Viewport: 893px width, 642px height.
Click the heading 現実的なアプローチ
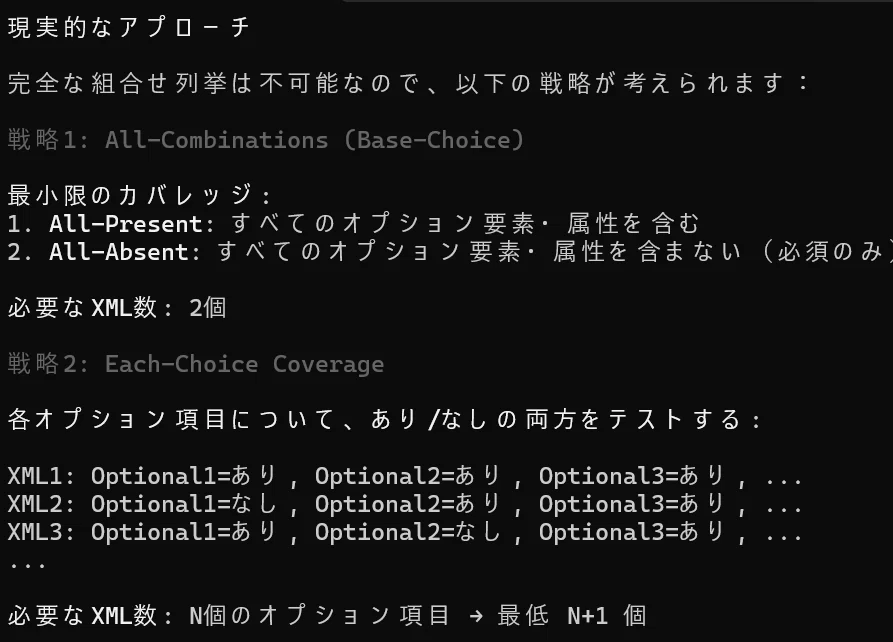coord(129,27)
